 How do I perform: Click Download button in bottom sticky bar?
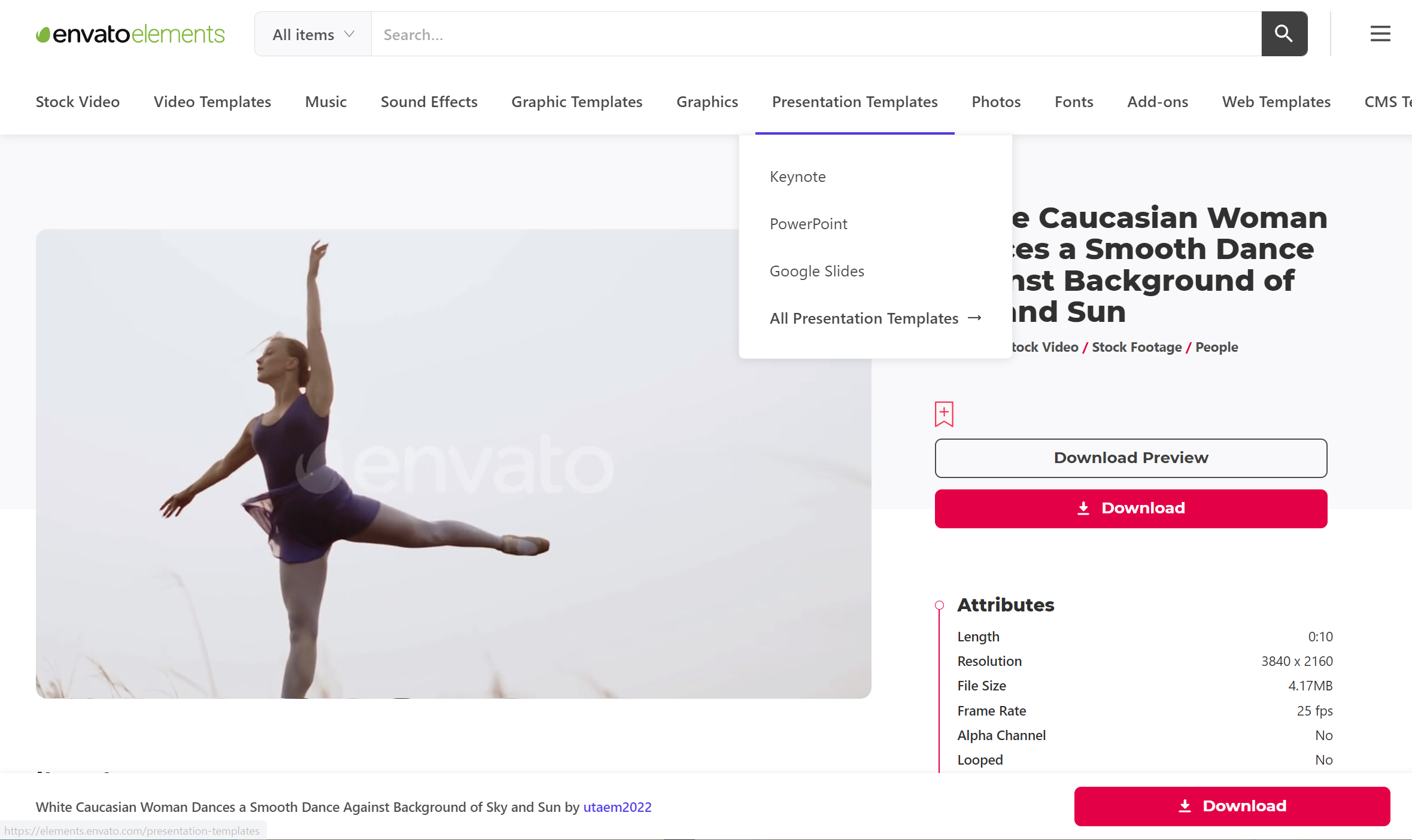pyautogui.click(x=1231, y=806)
